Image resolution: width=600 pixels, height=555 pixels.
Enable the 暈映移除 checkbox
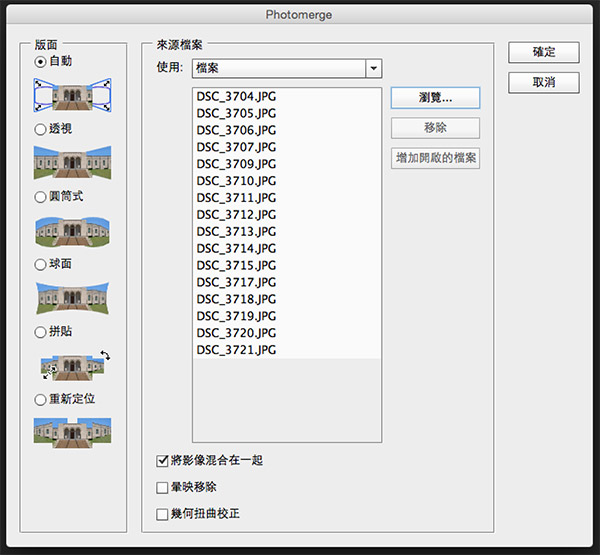163,488
